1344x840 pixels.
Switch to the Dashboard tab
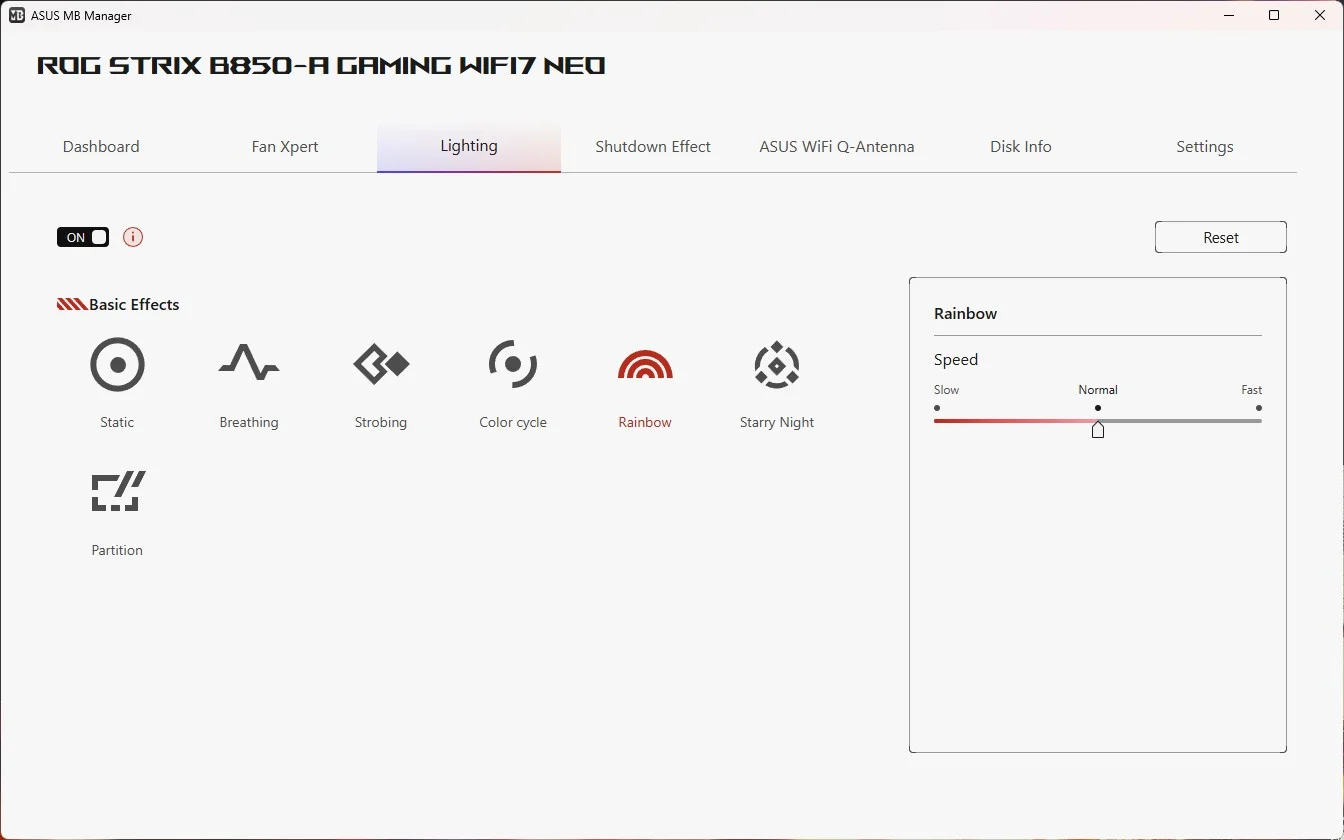tap(101, 146)
